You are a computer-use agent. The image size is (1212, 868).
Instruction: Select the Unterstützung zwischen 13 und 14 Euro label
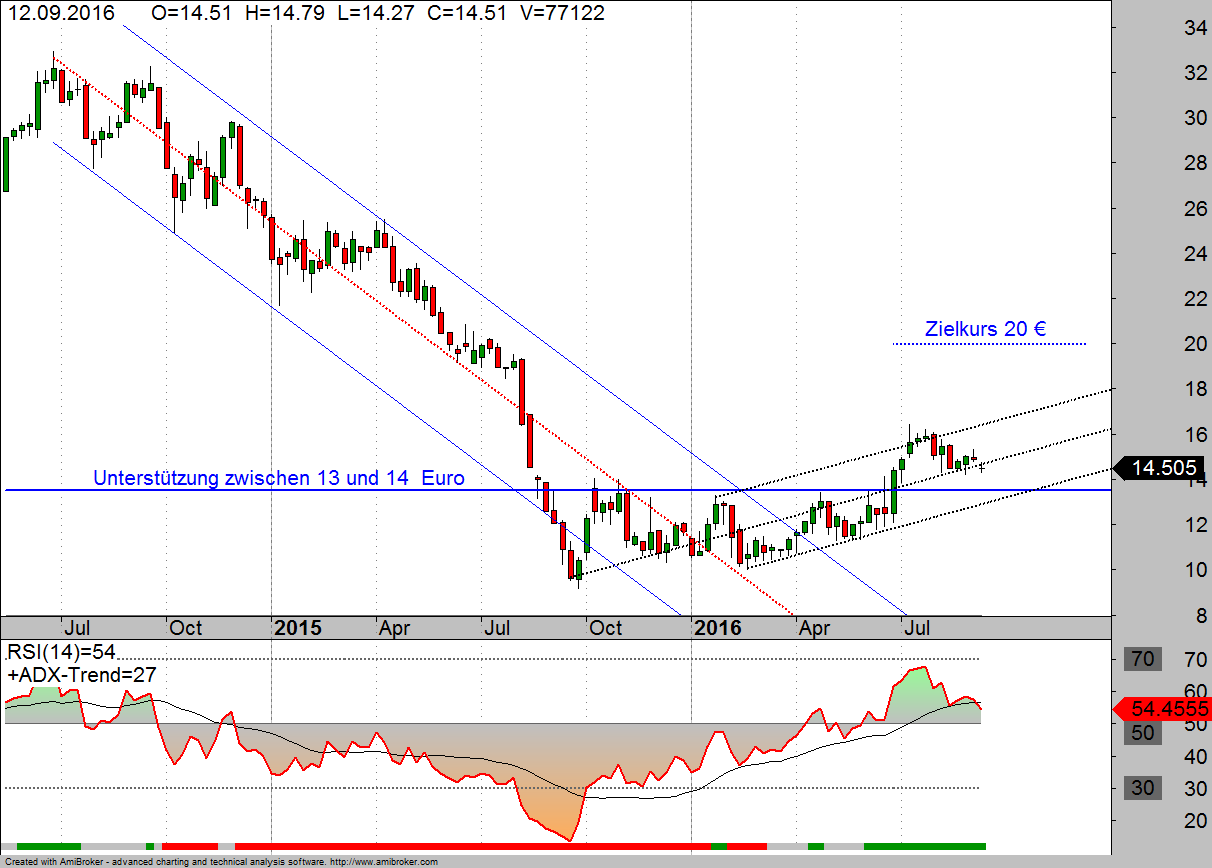click(279, 478)
